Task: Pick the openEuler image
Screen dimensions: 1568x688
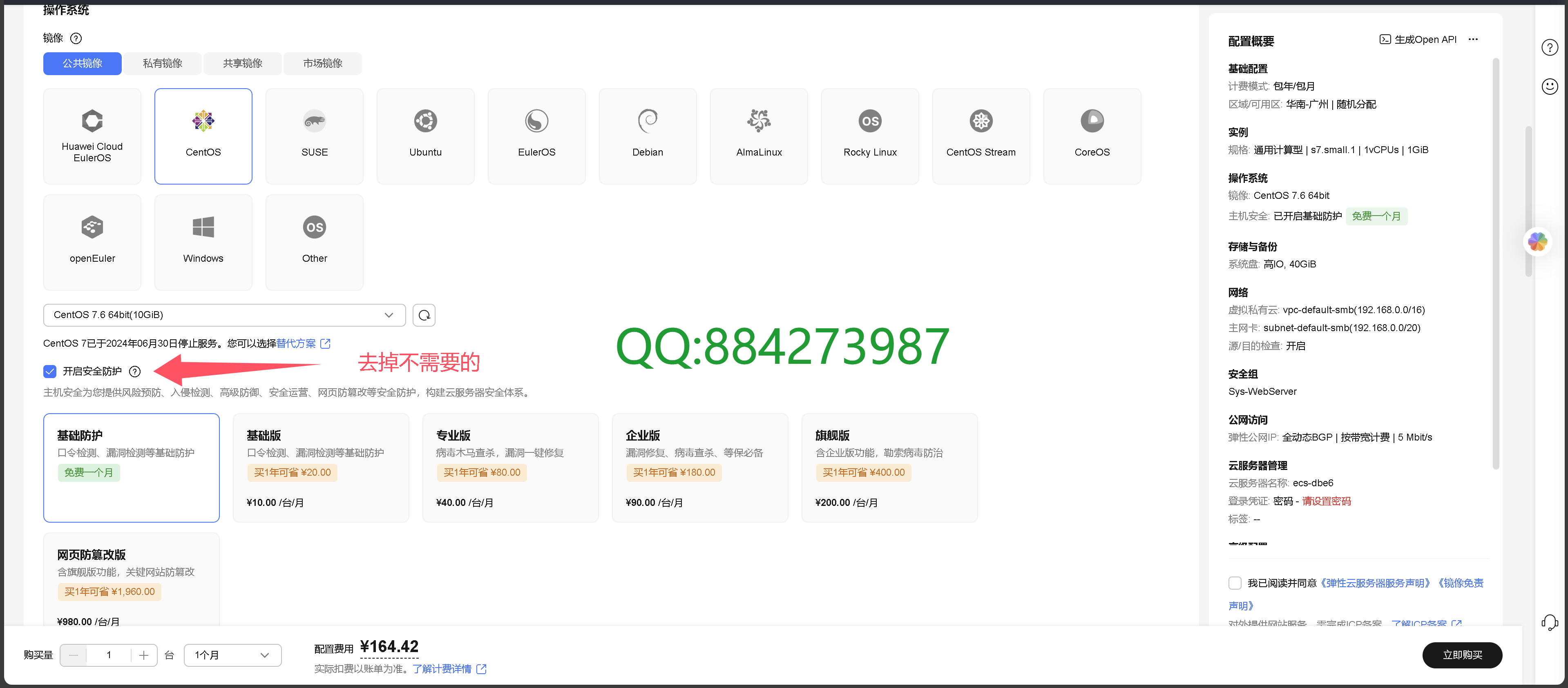Action: (92, 243)
